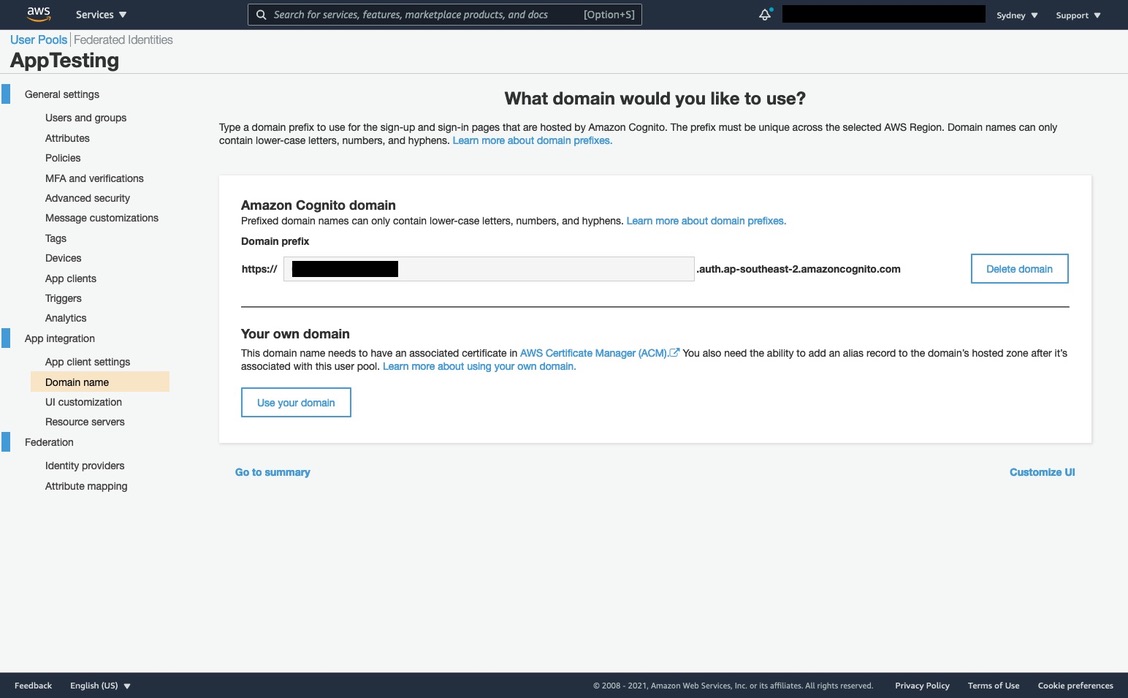Click Go to summary link
The image size is (1128, 698).
click(272, 472)
